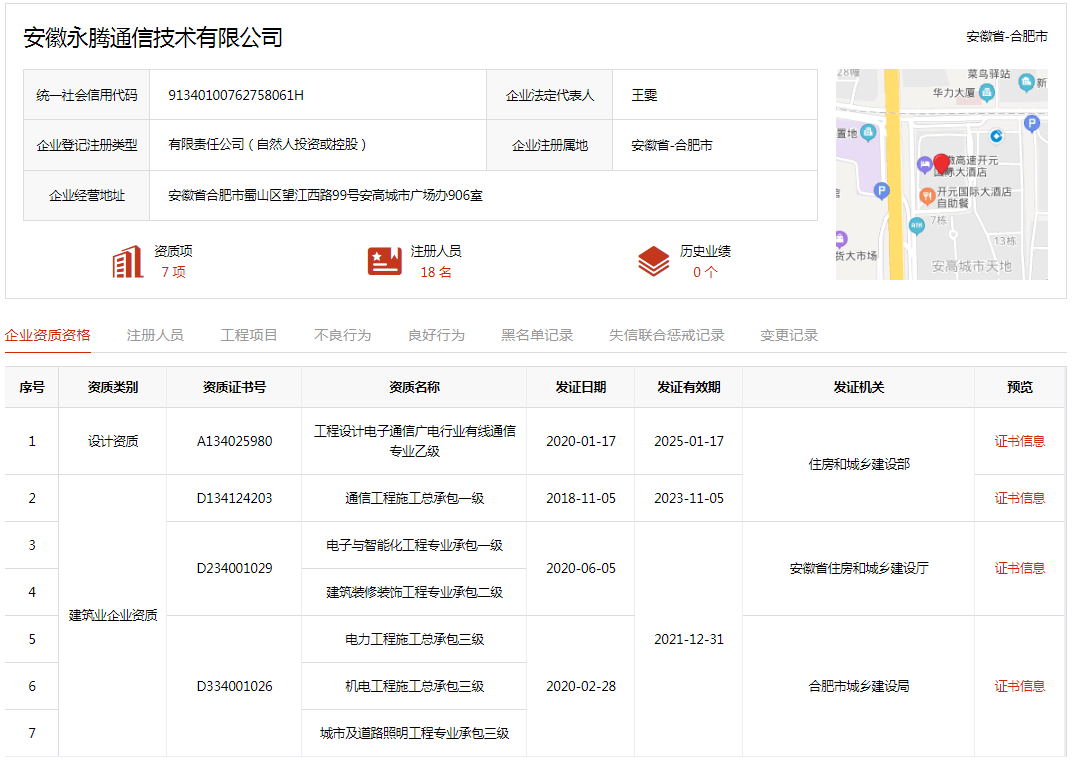
Task: Open 证书信息 for 通信工程施工总承包一级
Action: coord(1019,497)
